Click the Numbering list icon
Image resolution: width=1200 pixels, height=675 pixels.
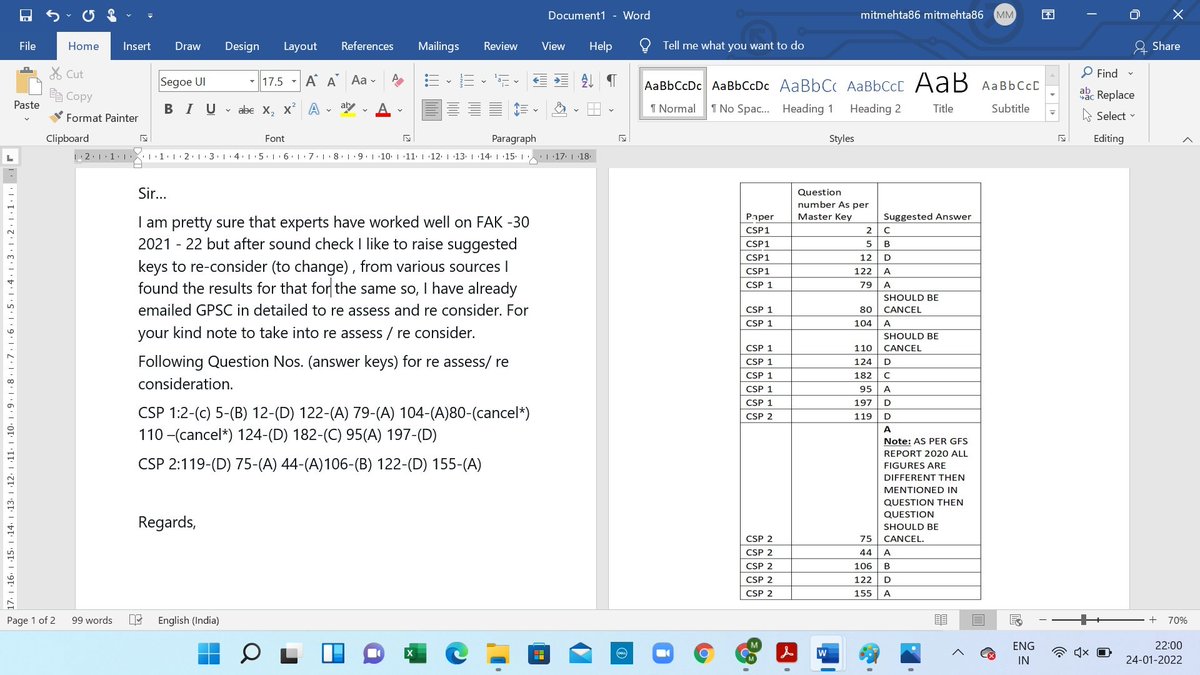tap(465, 81)
